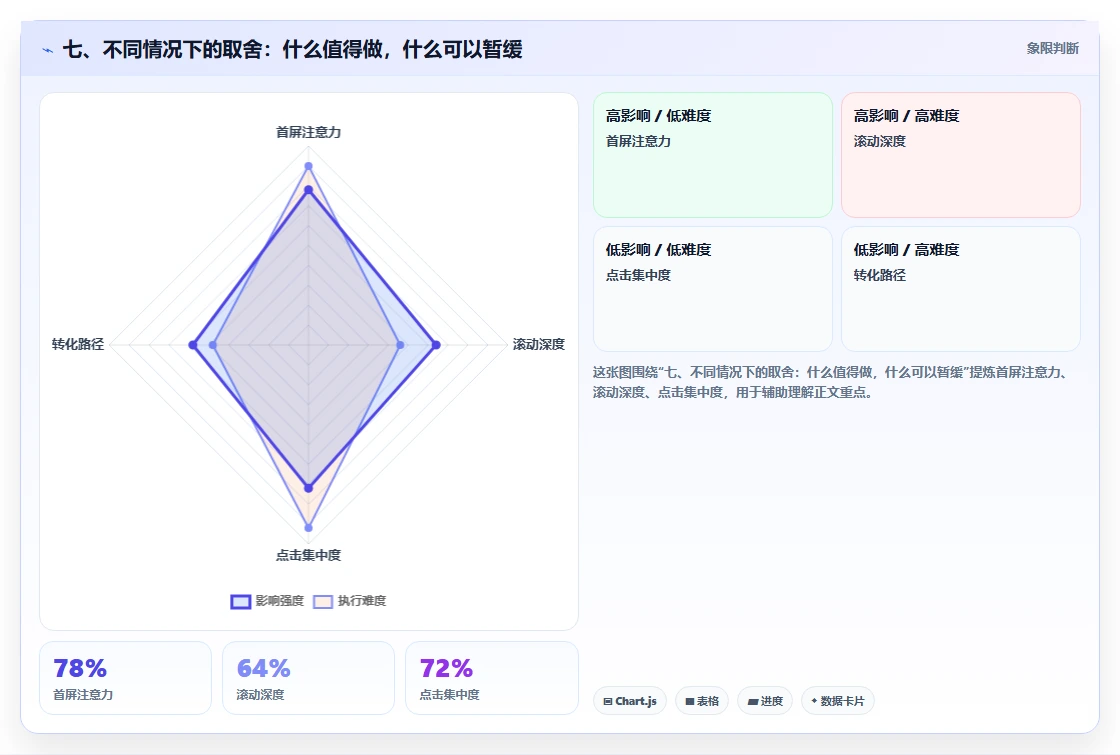Click the 点击集中度 label under 72%
Viewport: 1120px width, 755px height.
click(x=449, y=694)
